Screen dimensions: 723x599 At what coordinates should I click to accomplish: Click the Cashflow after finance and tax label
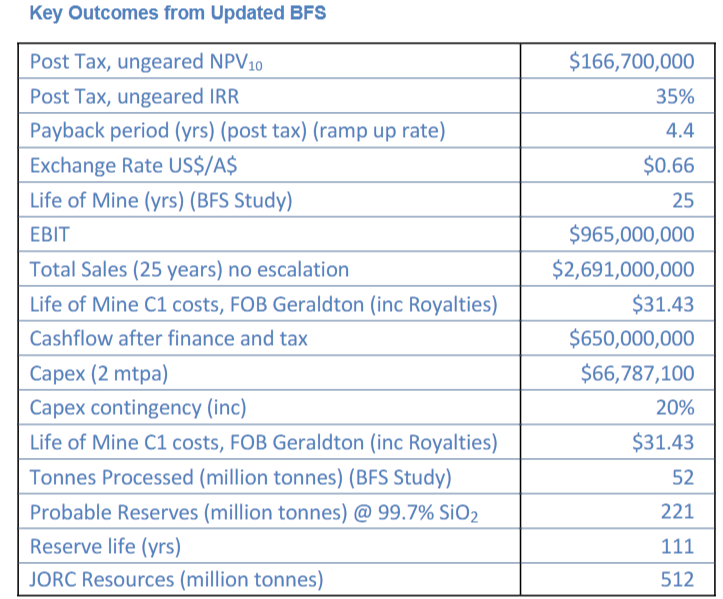click(x=168, y=338)
